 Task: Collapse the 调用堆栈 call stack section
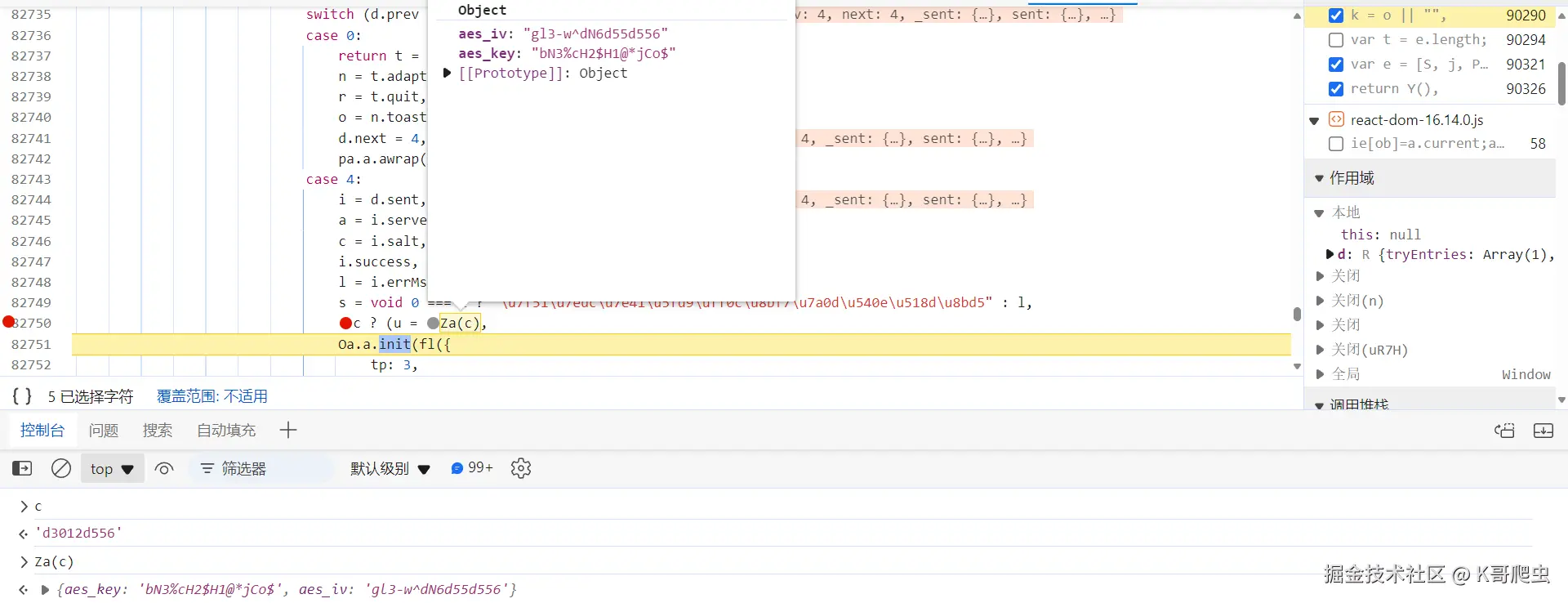pyautogui.click(x=1319, y=405)
